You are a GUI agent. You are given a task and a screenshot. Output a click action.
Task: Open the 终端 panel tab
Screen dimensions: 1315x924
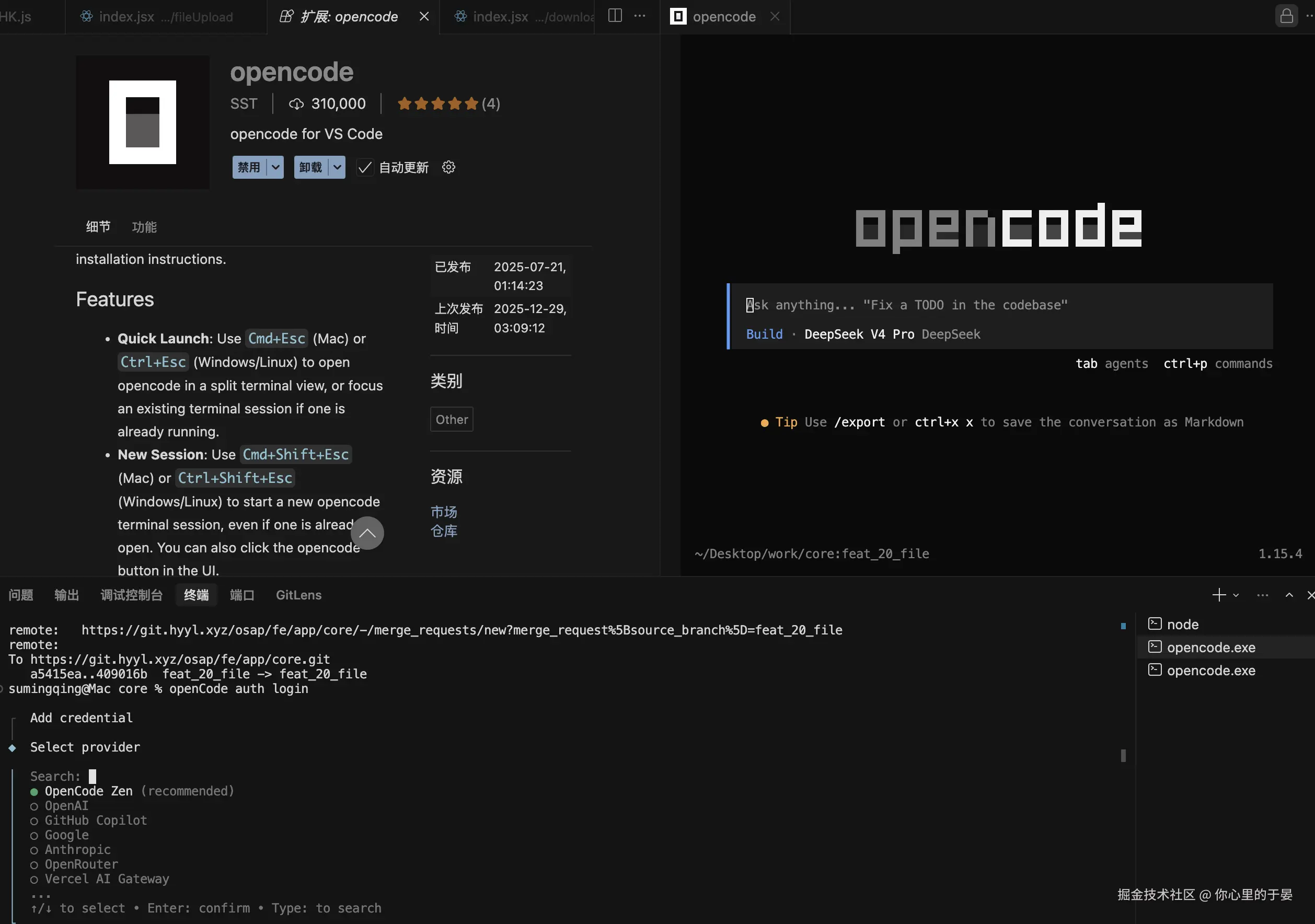(197, 595)
